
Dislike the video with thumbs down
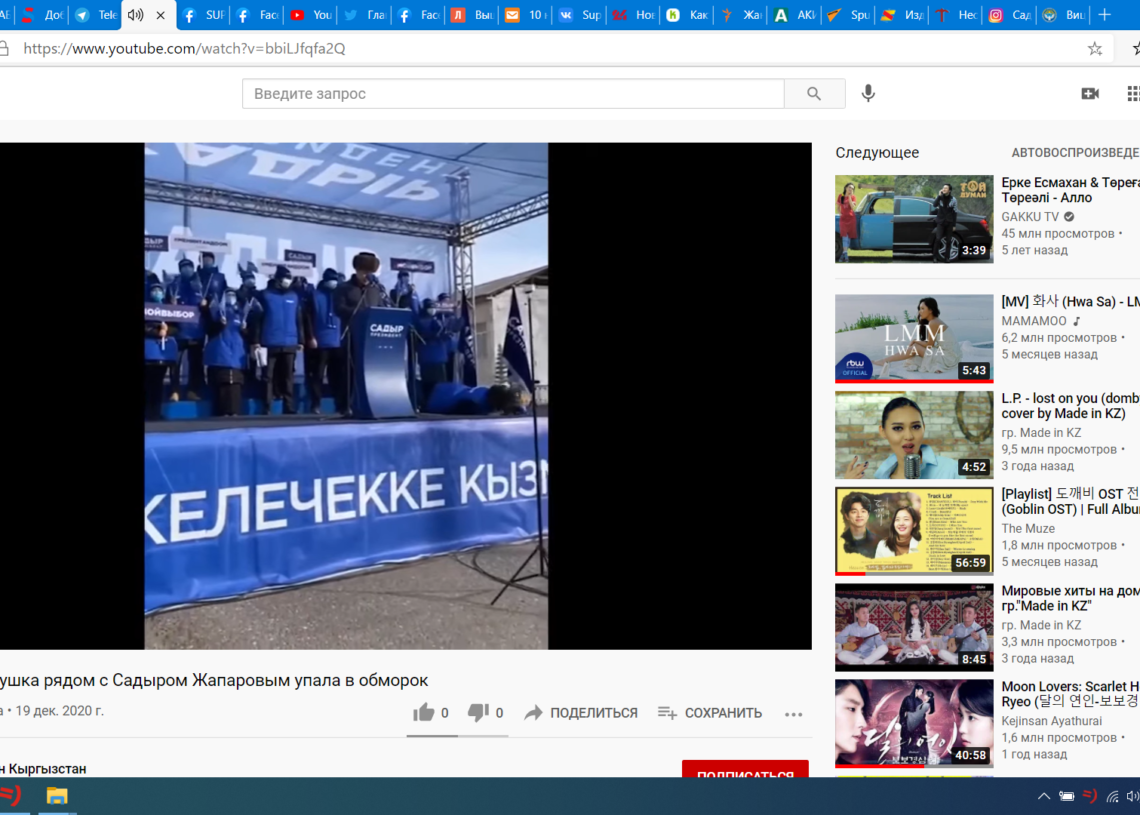(478, 713)
